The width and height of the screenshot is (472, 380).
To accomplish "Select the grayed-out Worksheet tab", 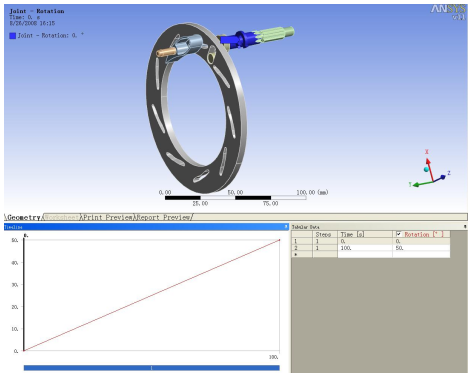I will [x=62, y=217].
